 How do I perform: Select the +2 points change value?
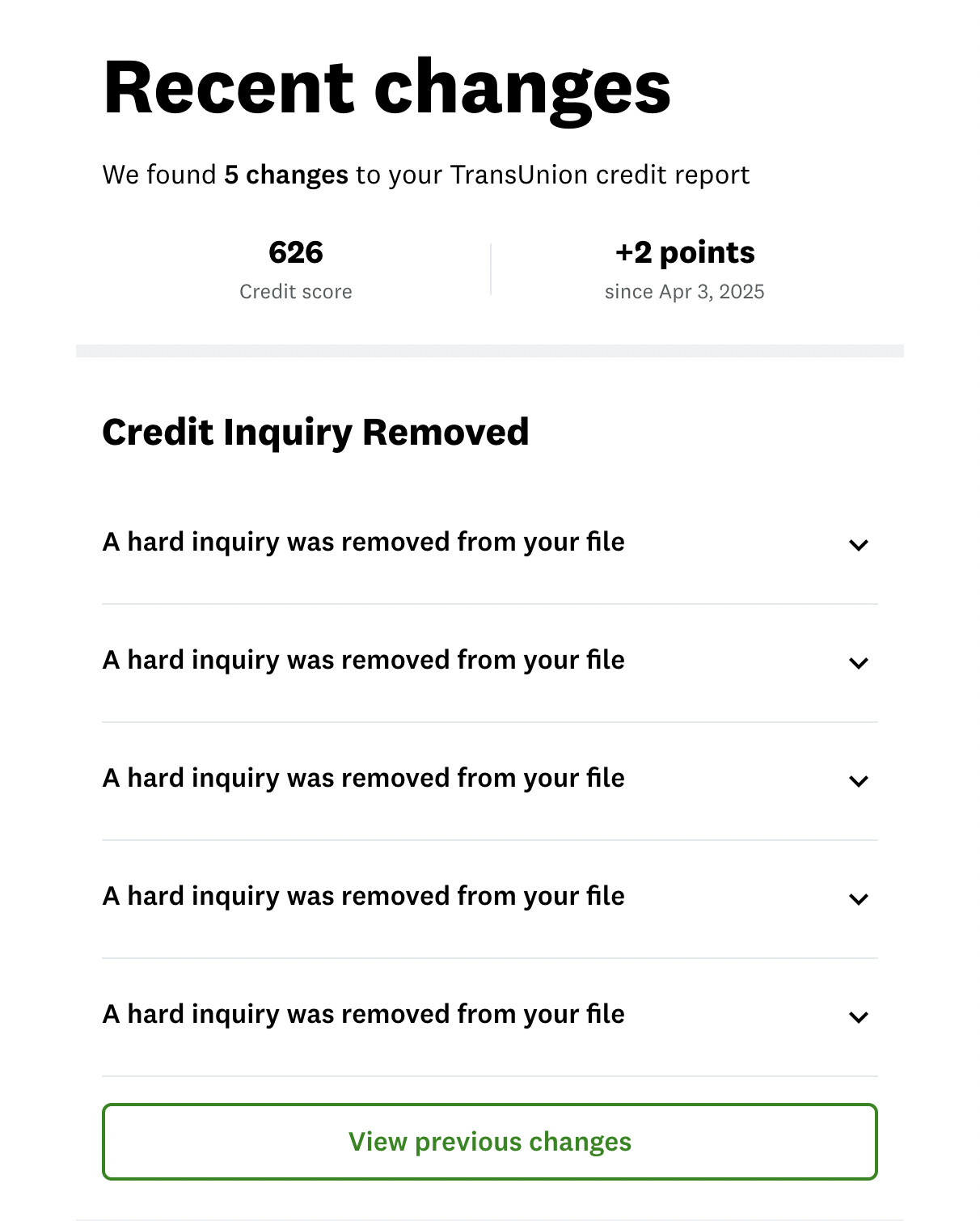click(x=685, y=252)
